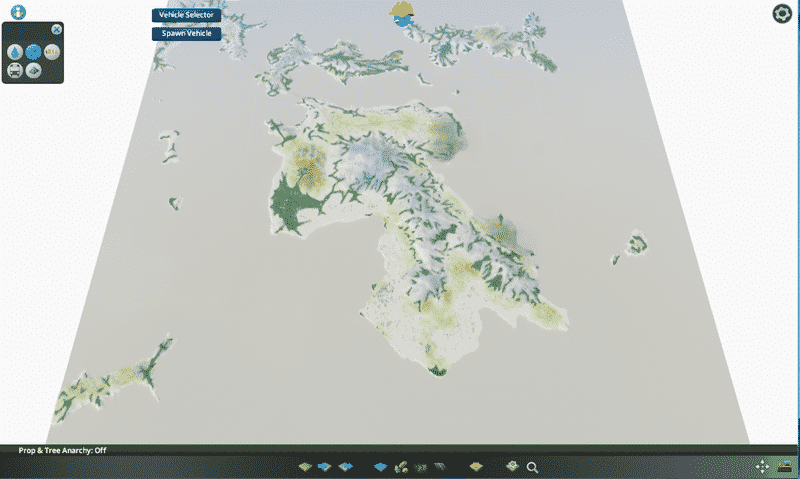
Task: Open the gear options menu
Action: click(x=782, y=13)
